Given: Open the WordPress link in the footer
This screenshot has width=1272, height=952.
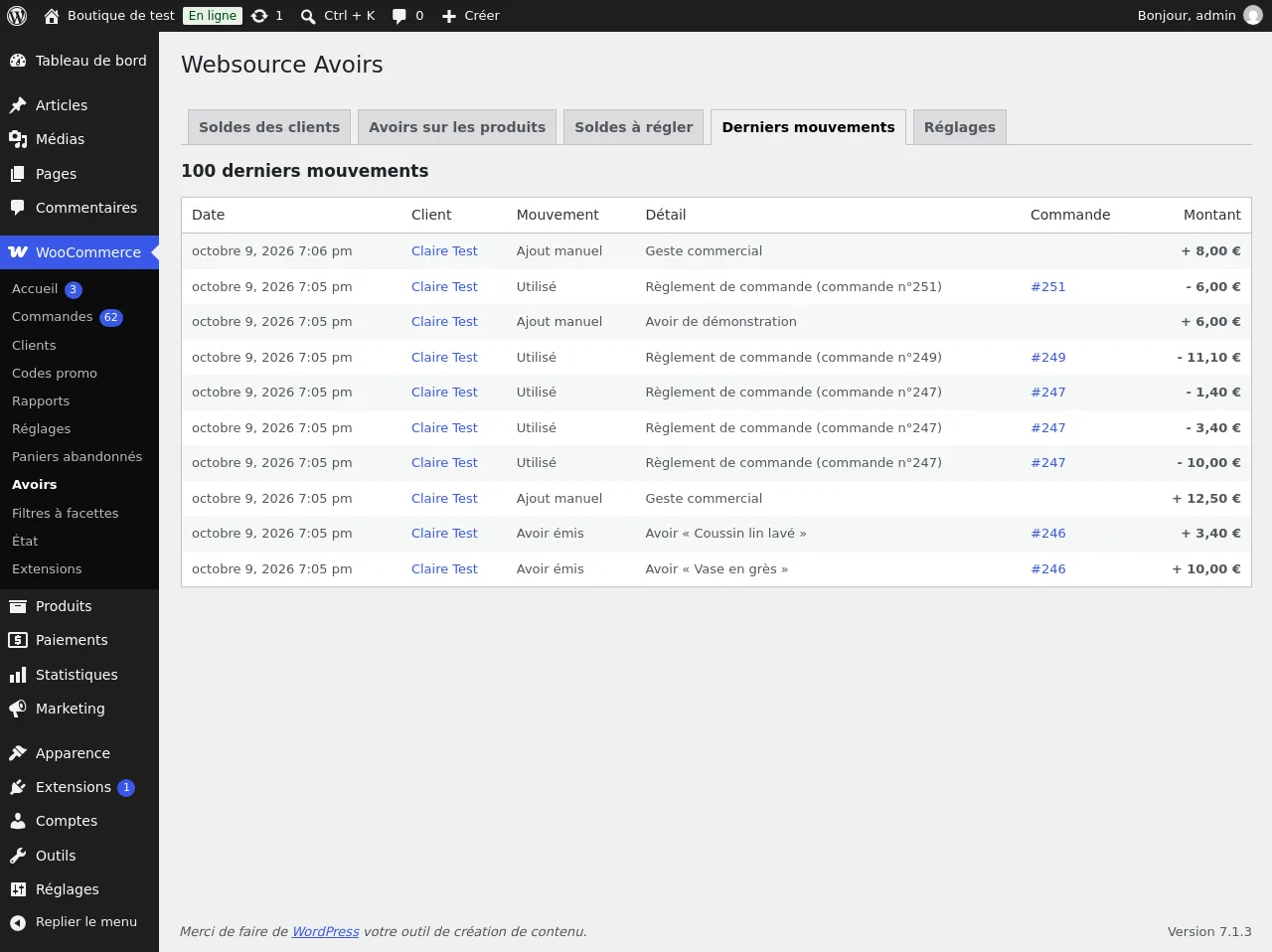Looking at the screenshot, I should (326, 931).
